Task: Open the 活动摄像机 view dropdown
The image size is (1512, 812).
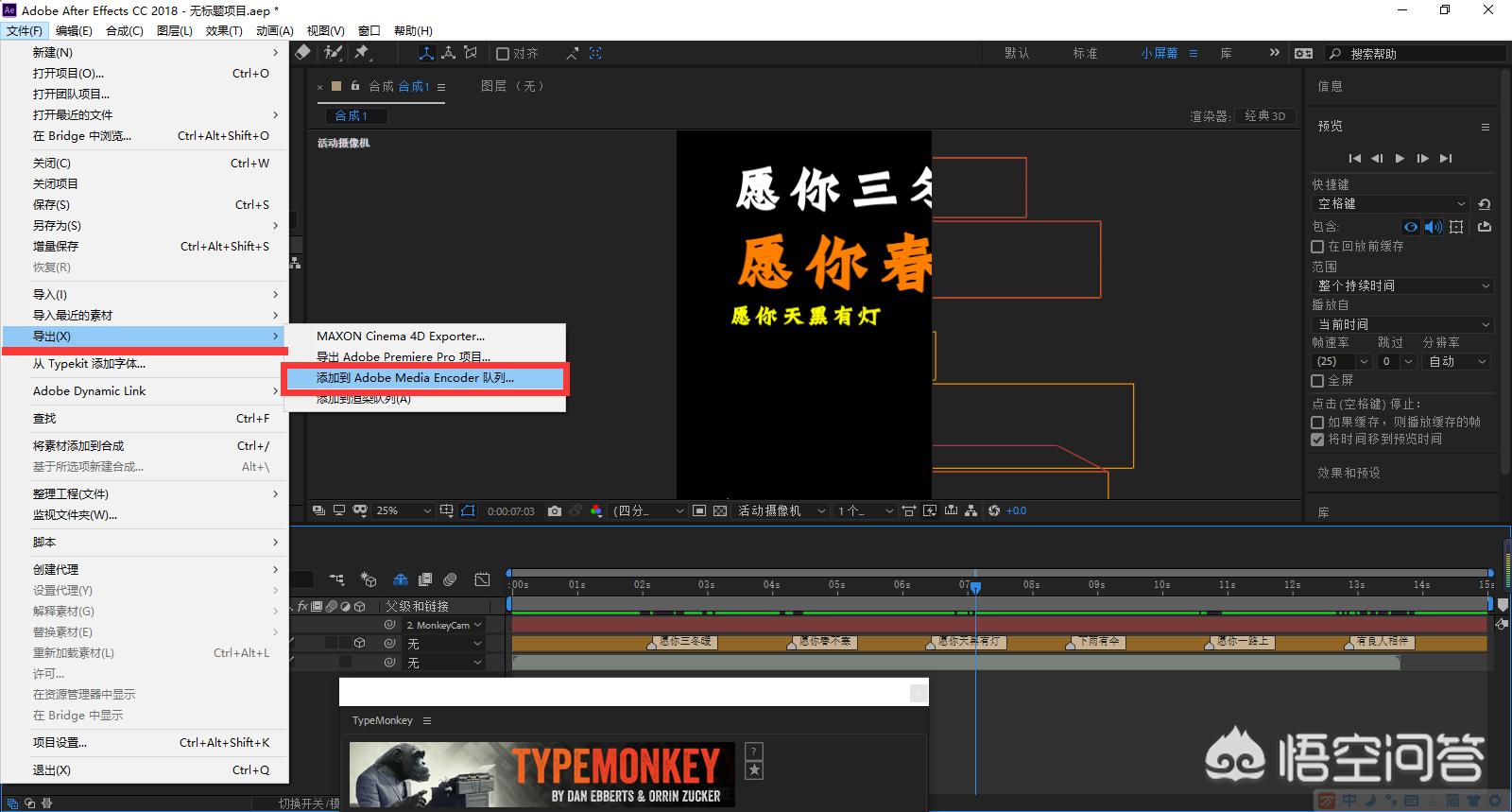Action: point(782,510)
